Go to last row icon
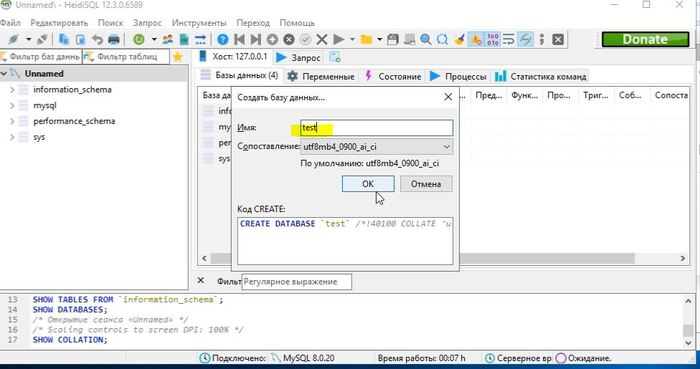Image resolution: width=700 pixels, height=369 pixels. [x=255, y=40]
